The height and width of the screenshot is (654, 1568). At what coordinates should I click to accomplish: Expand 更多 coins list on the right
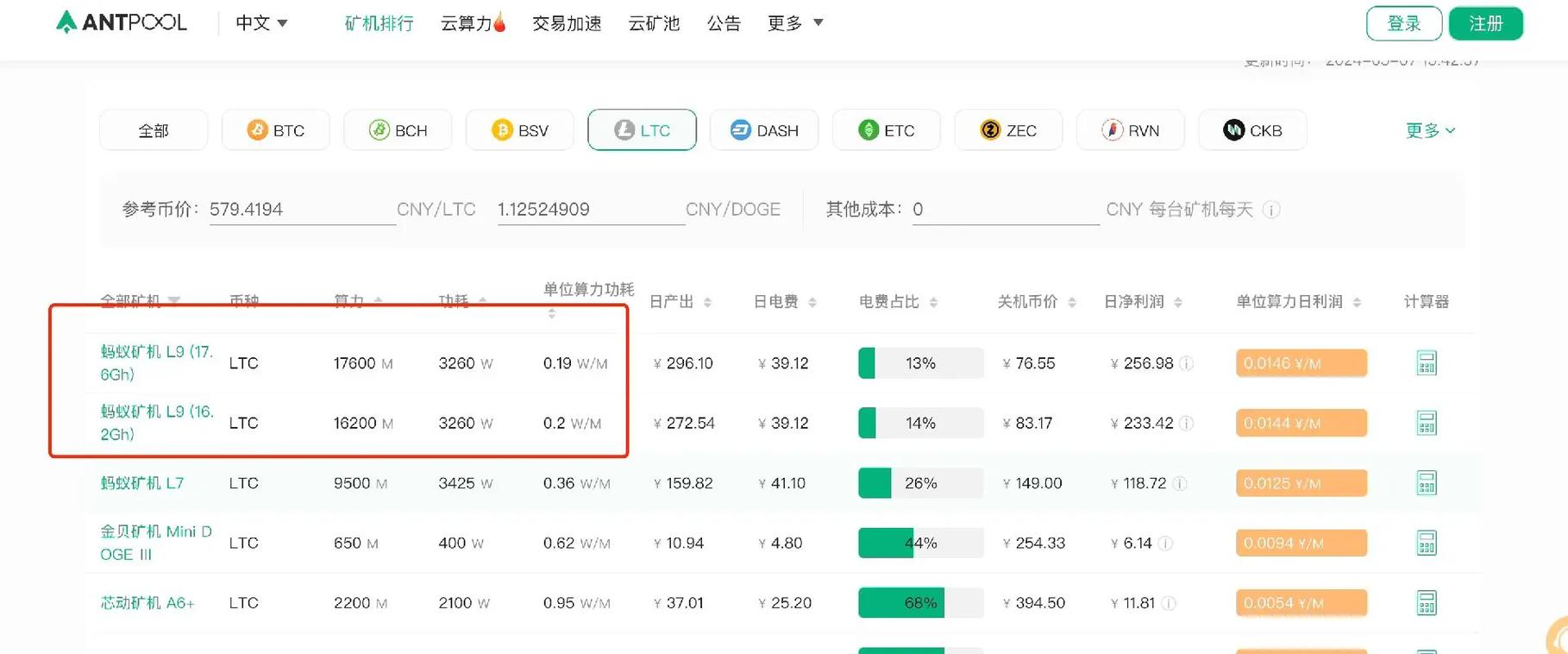click(1430, 130)
